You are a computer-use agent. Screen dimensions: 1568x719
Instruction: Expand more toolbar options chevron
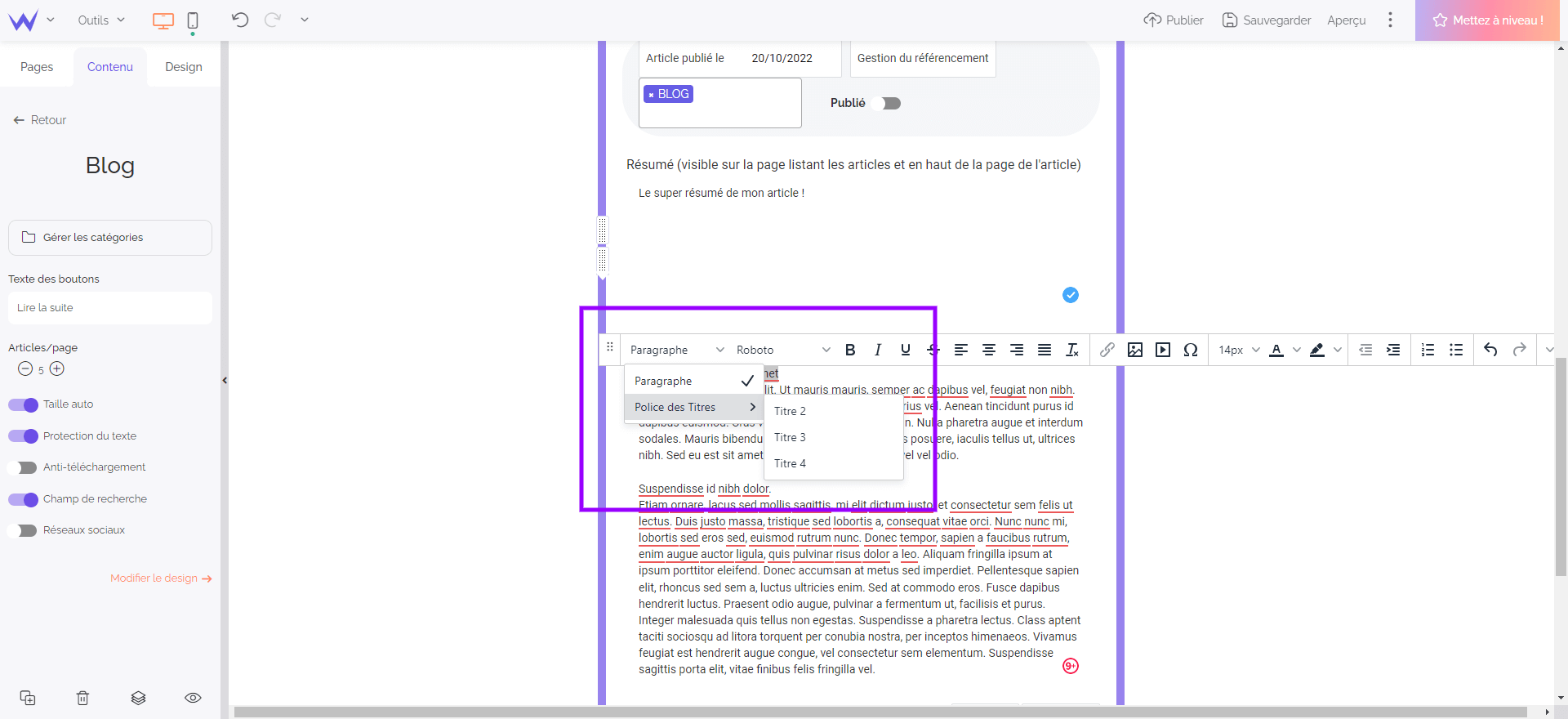1549,350
